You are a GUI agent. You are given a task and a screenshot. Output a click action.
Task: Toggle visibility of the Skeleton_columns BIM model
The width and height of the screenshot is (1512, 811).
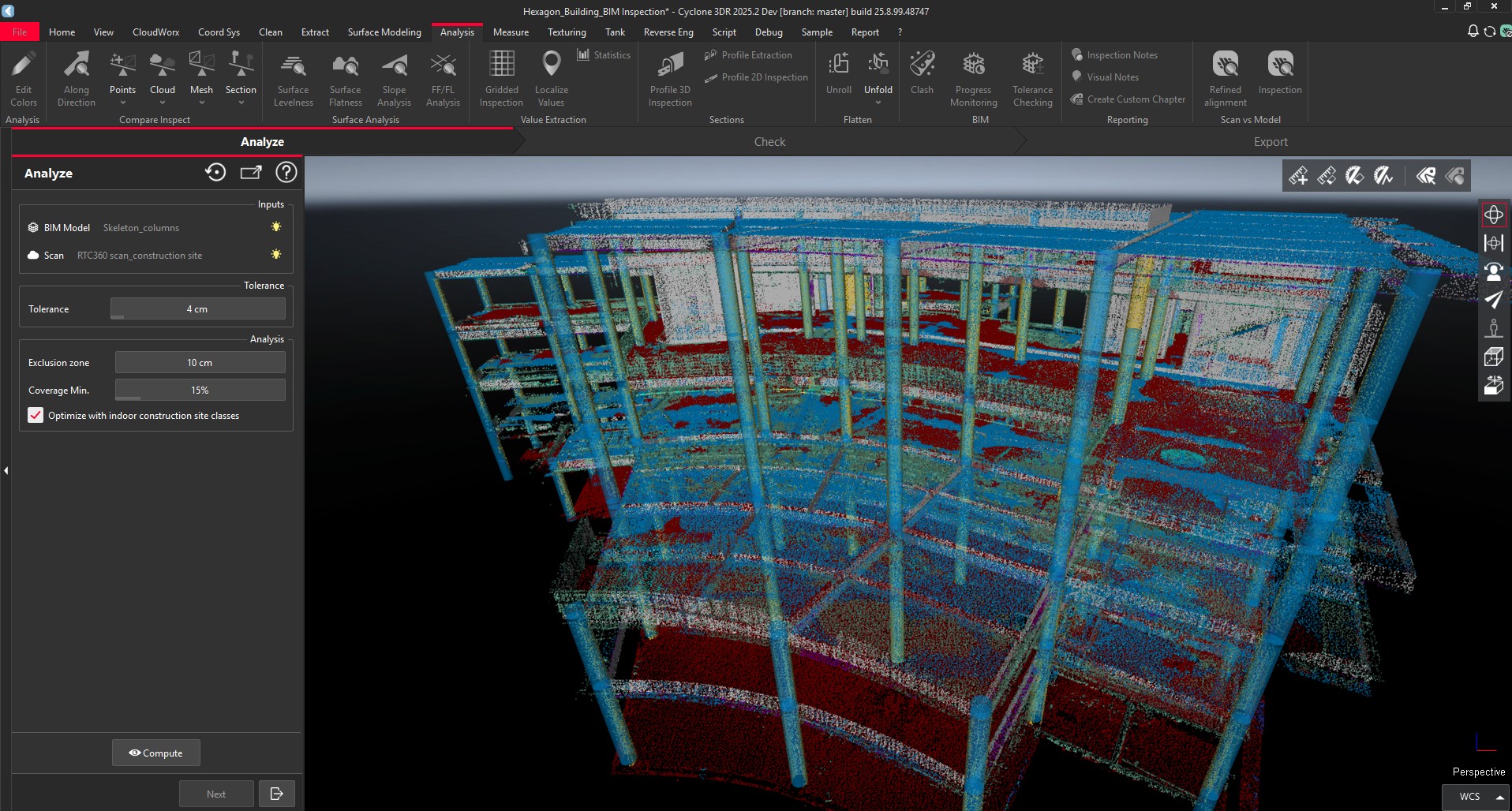[275, 227]
